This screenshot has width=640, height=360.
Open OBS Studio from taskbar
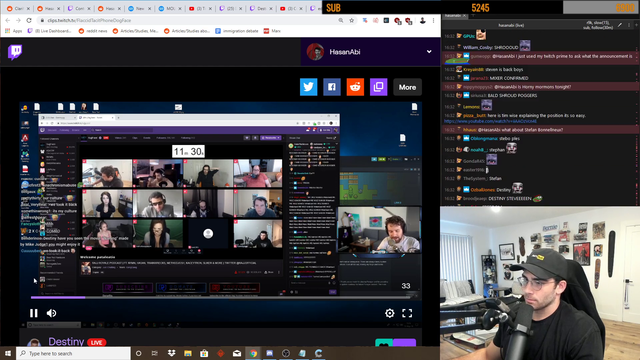[x=286, y=353]
